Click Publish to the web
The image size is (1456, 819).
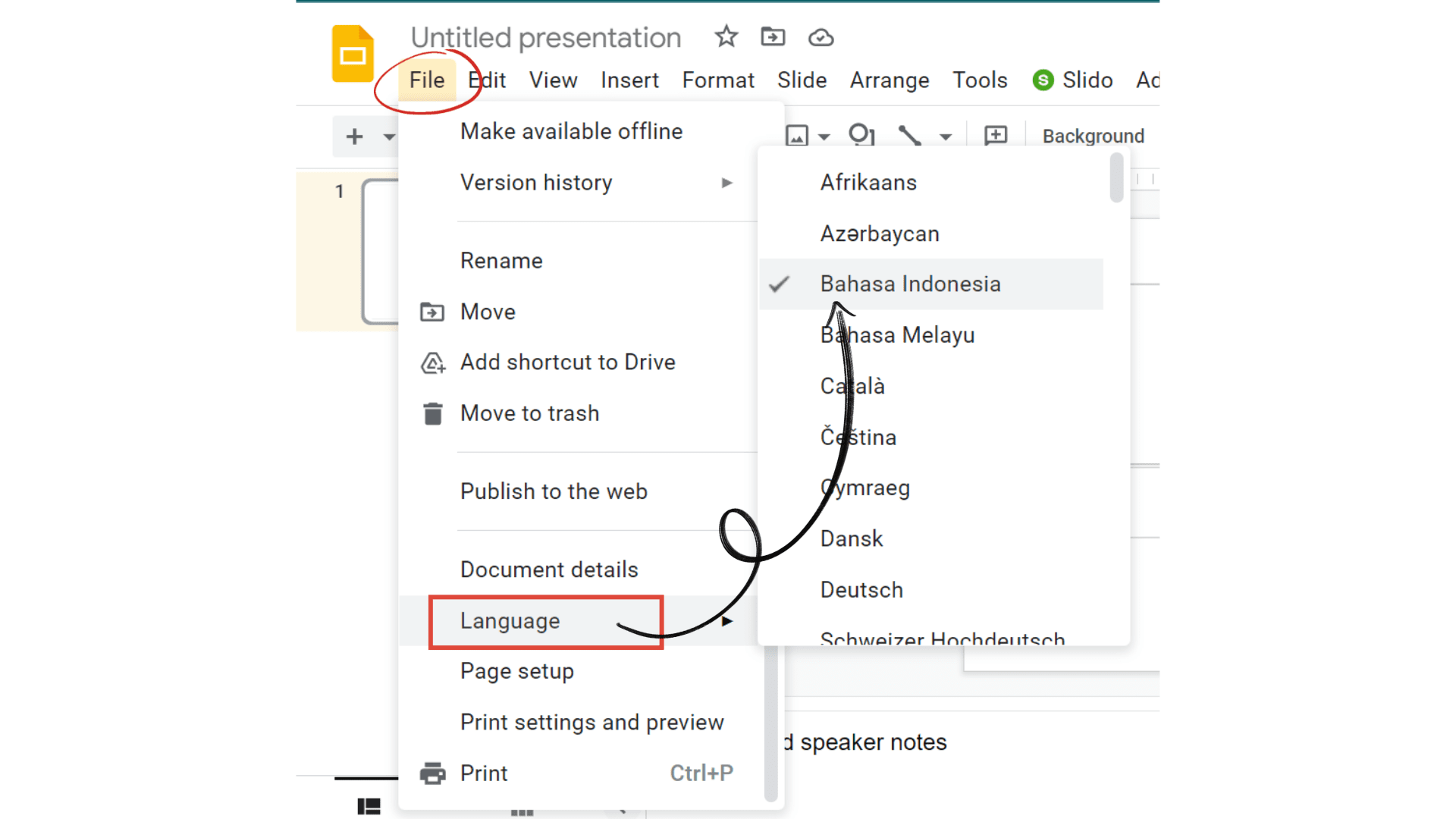coord(554,491)
